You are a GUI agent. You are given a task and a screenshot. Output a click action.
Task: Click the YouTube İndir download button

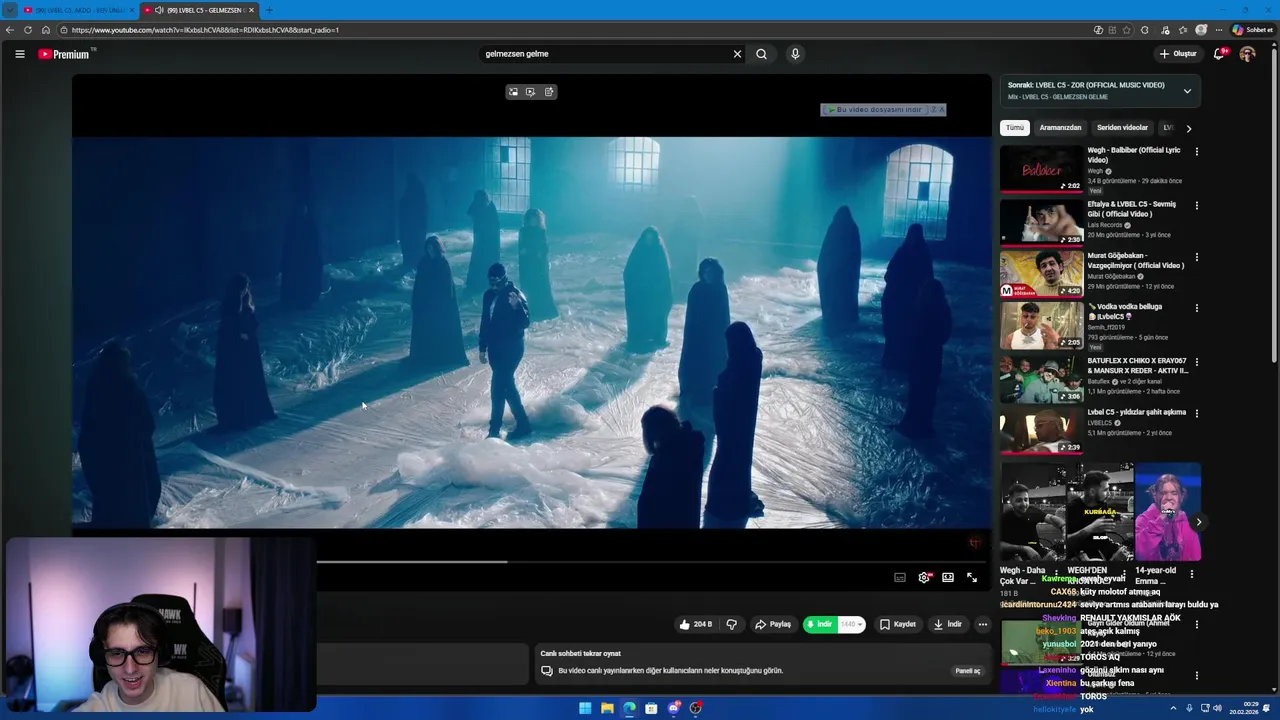[947, 624]
